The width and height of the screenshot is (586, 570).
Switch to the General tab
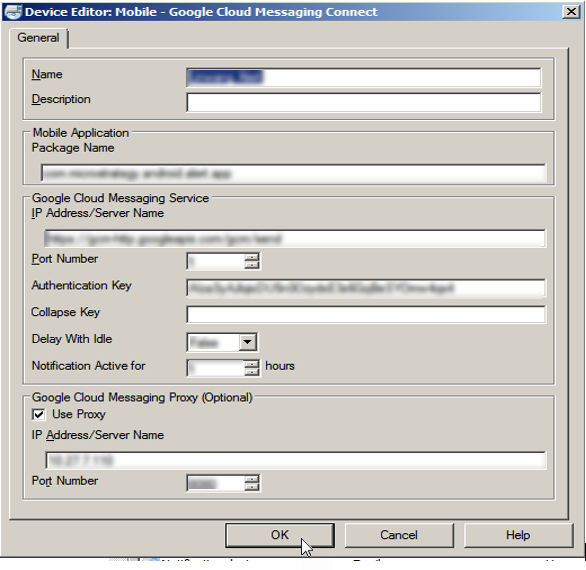click(x=38, y=38)
